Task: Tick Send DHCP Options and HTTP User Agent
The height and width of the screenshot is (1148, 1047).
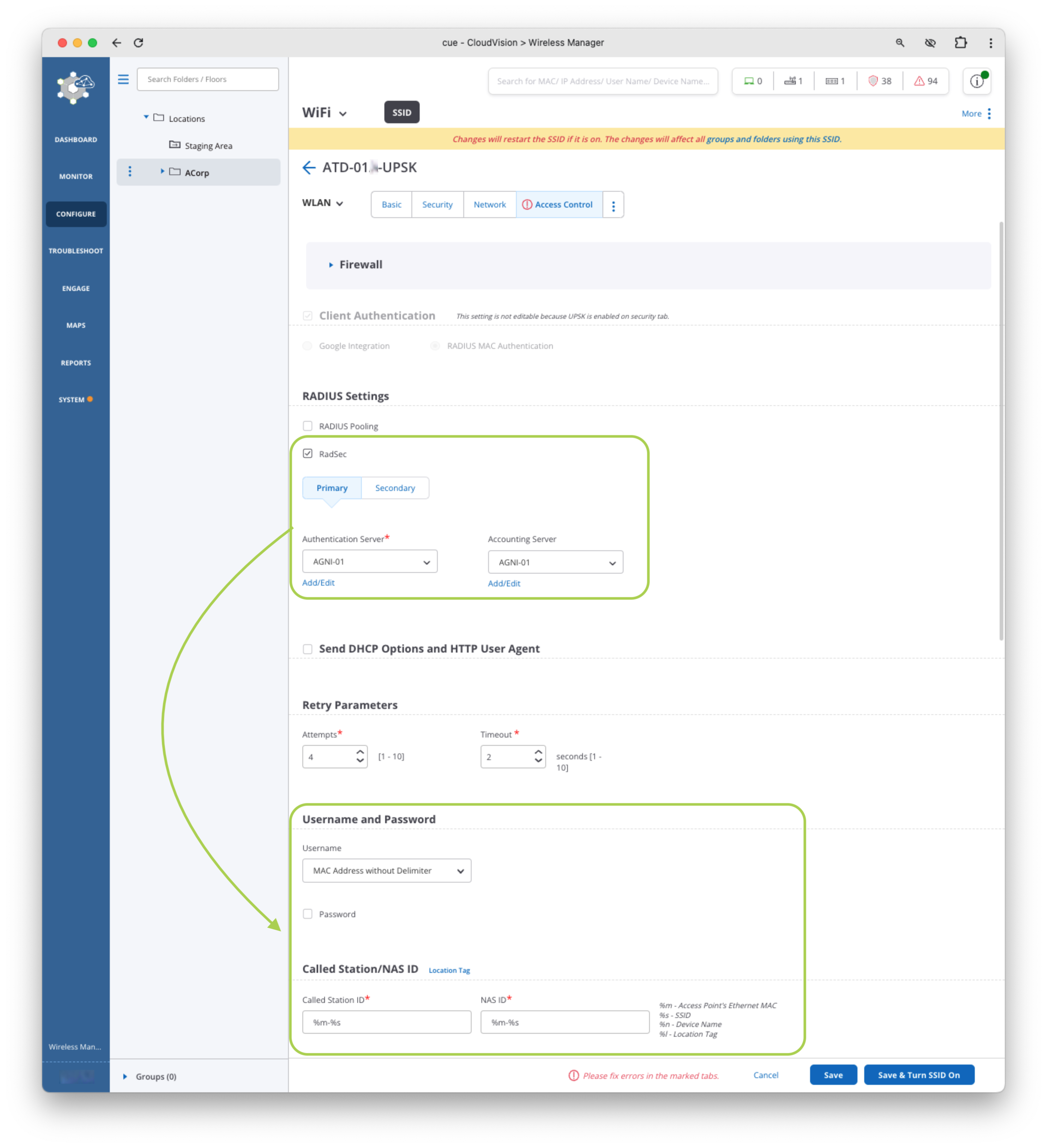Action: point(308,649)
